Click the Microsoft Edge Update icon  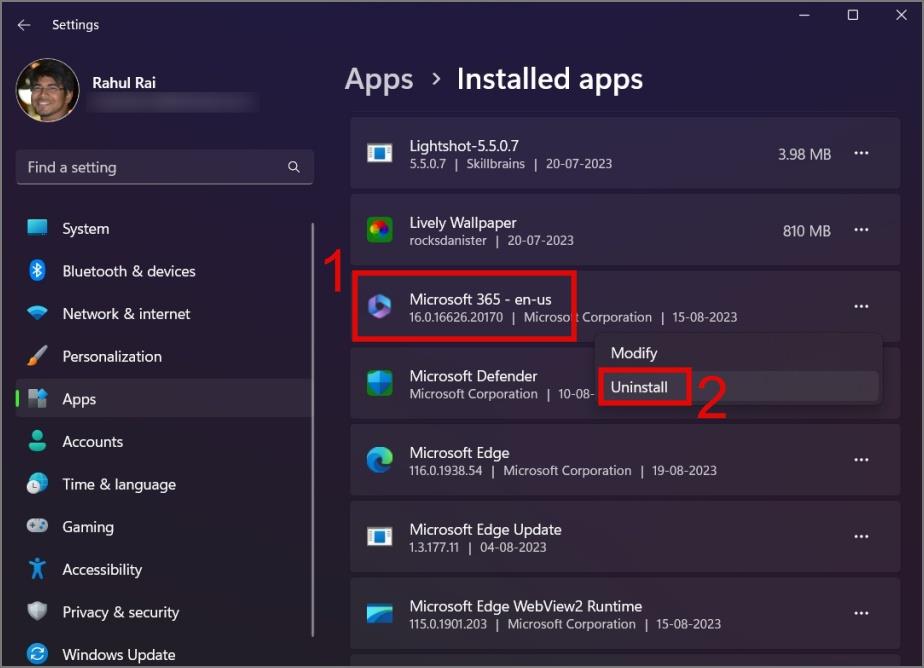coord(380,536)
